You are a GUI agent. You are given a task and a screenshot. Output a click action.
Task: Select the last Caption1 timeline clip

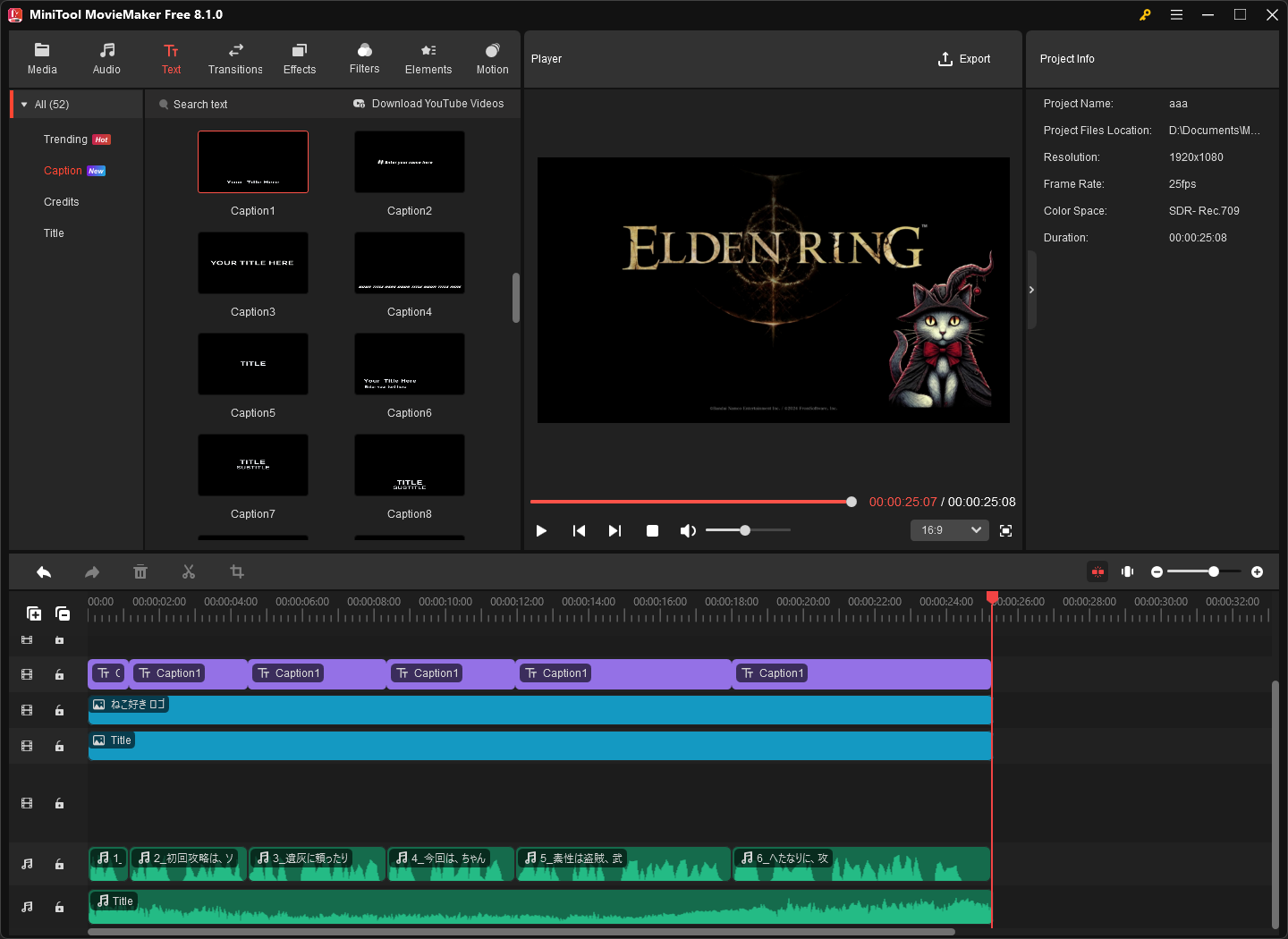click(862, 674)
